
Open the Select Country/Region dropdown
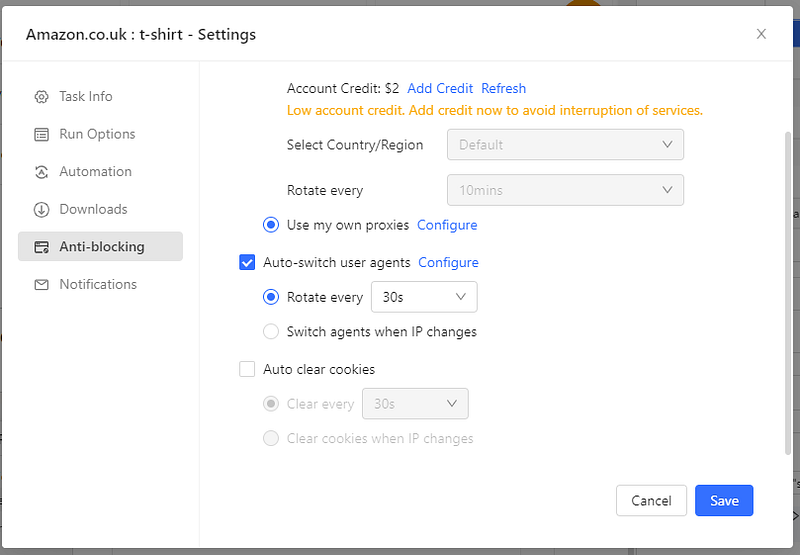coord(565,144)
